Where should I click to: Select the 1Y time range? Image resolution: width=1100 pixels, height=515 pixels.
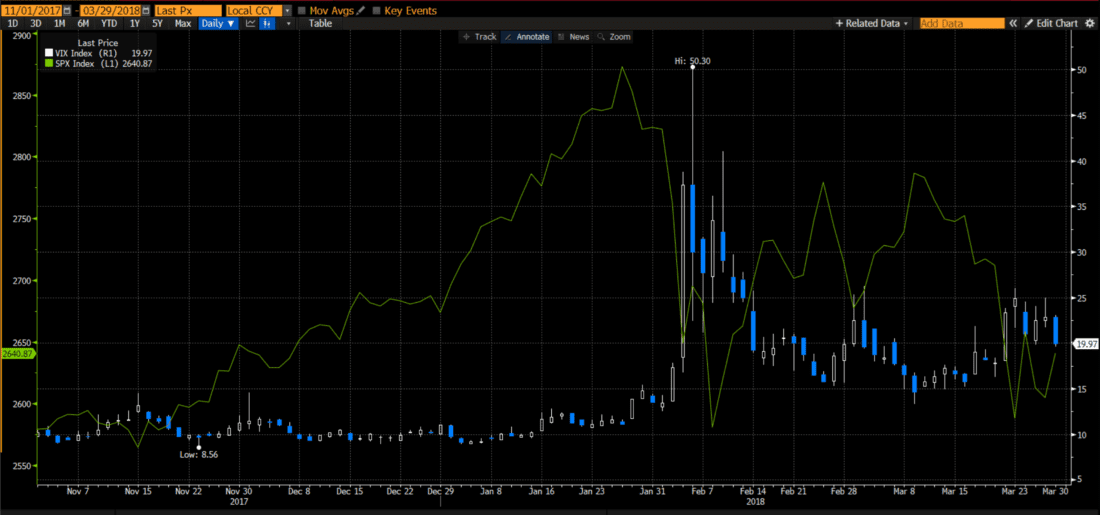coord(135,23)
